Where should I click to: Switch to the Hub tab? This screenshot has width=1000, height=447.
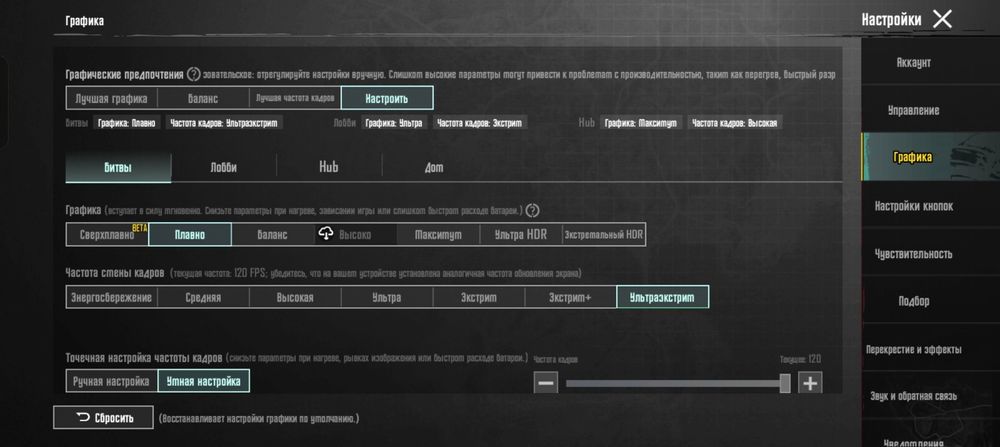coord(329,168)
